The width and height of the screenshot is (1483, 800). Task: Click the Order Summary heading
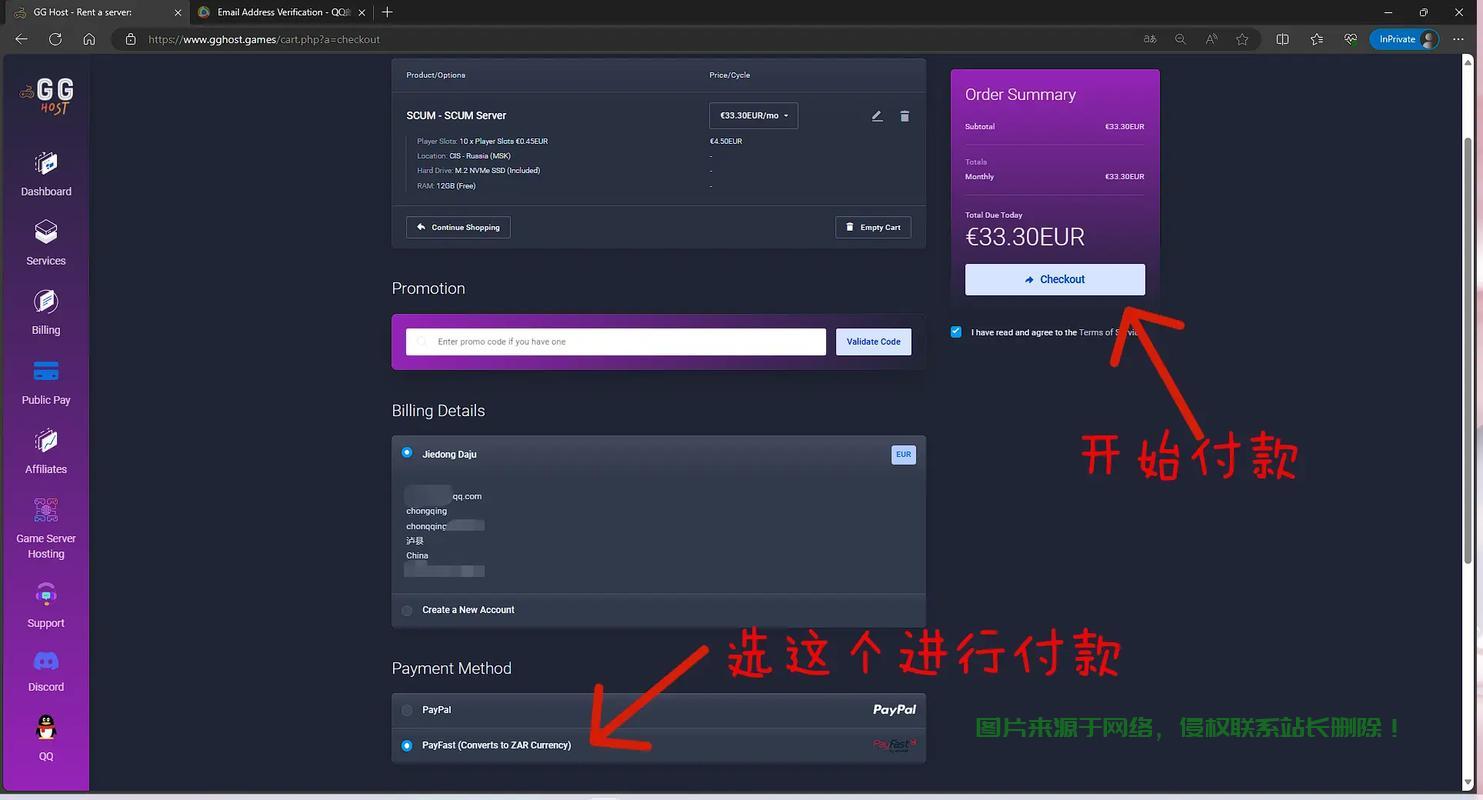pos(1020,95)
